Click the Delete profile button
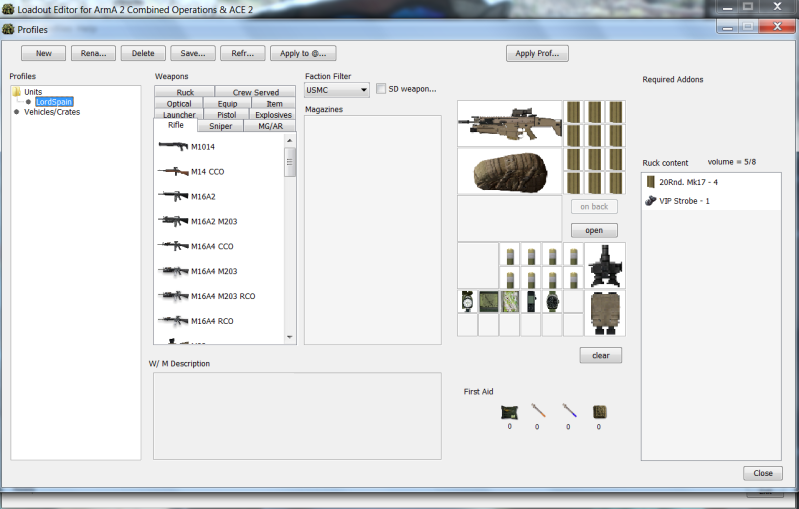Screen dimensions: 799x509 tap(143, 53)
